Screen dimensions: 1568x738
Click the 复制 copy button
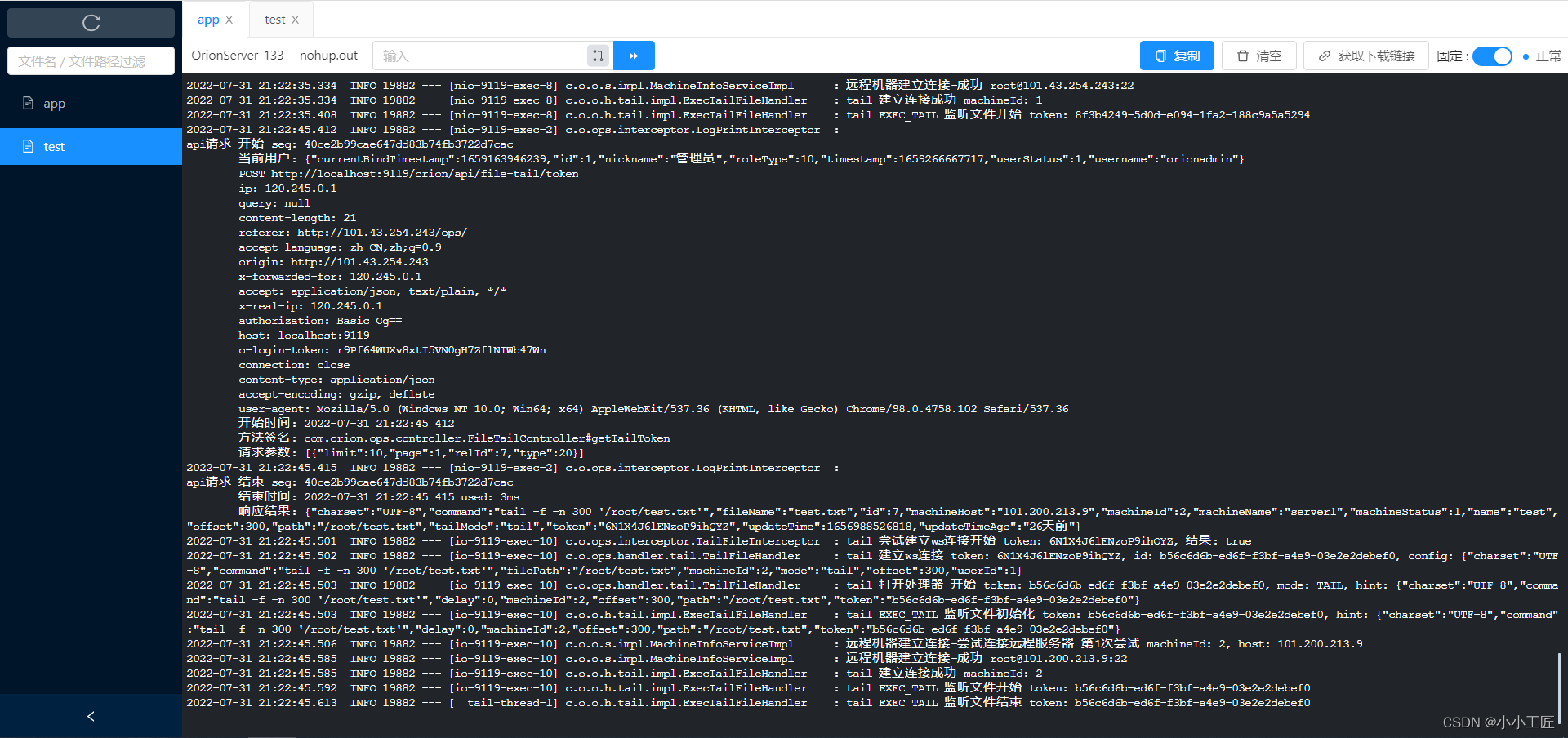pyautogui.click(x=1177, y=55)
